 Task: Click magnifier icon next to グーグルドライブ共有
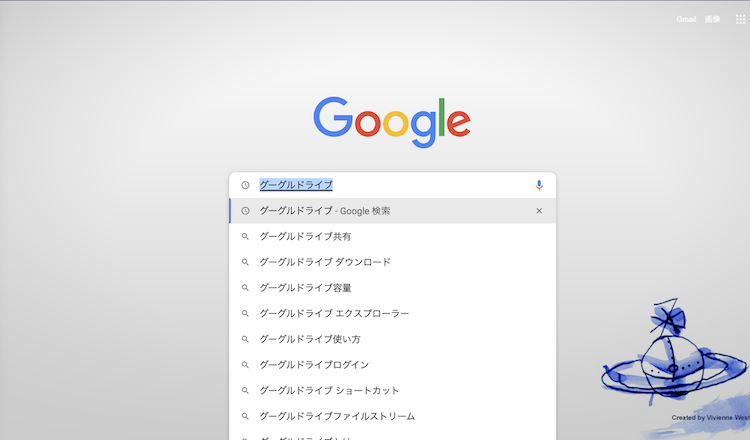(245, 237)
